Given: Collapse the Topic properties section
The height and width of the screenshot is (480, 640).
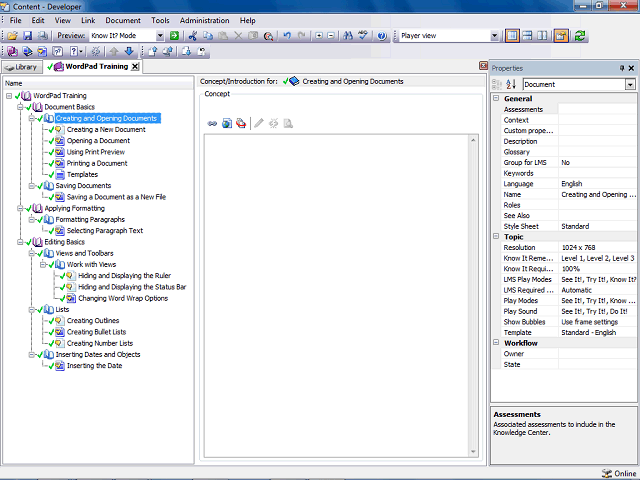Looking at the screenshot, I should click(496, 236).
